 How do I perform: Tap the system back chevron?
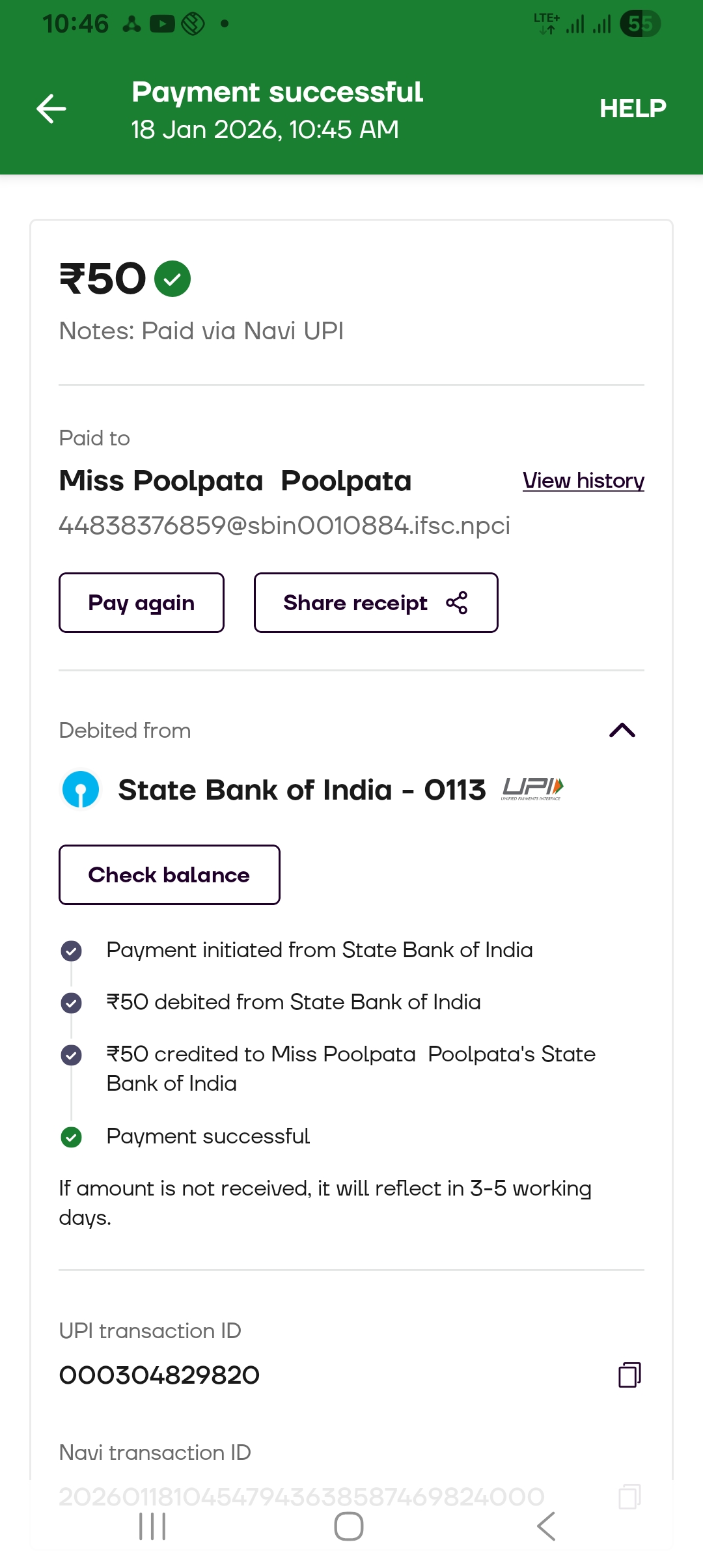tap(546, 1526)
